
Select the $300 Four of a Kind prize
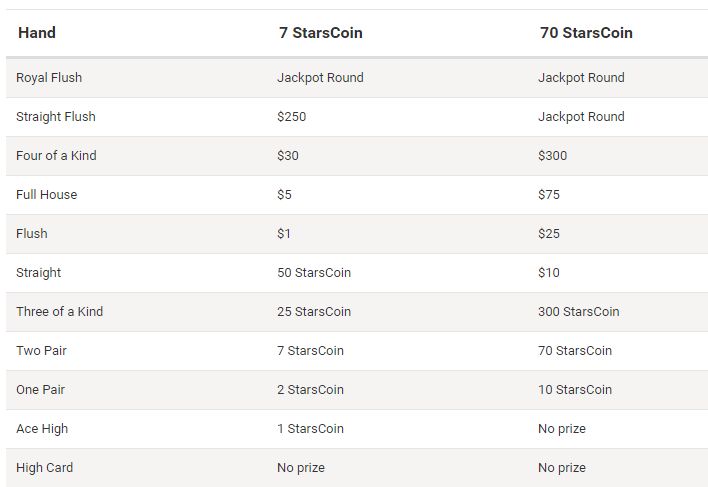click(552, 156)
